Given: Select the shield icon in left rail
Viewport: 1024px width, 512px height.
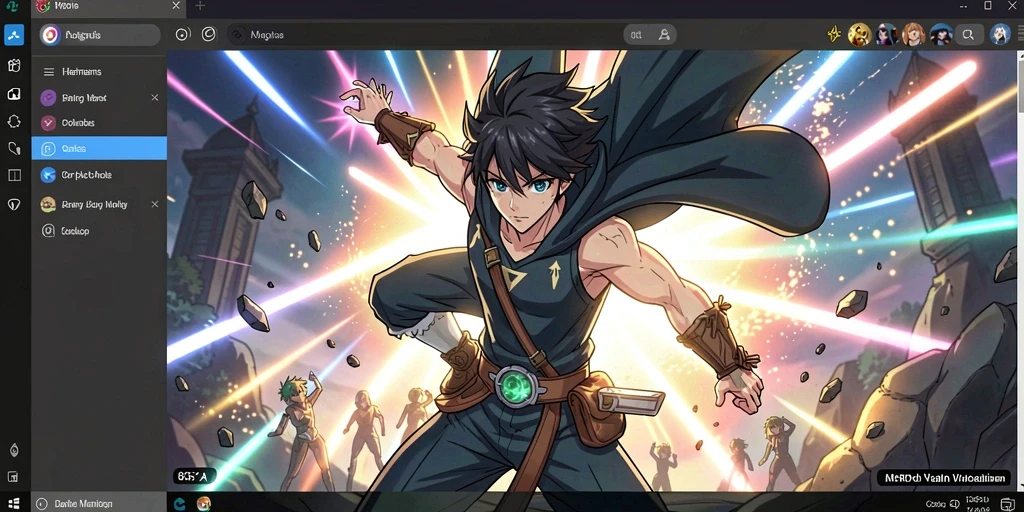Looking at the screenshot, I should (14, 204).
